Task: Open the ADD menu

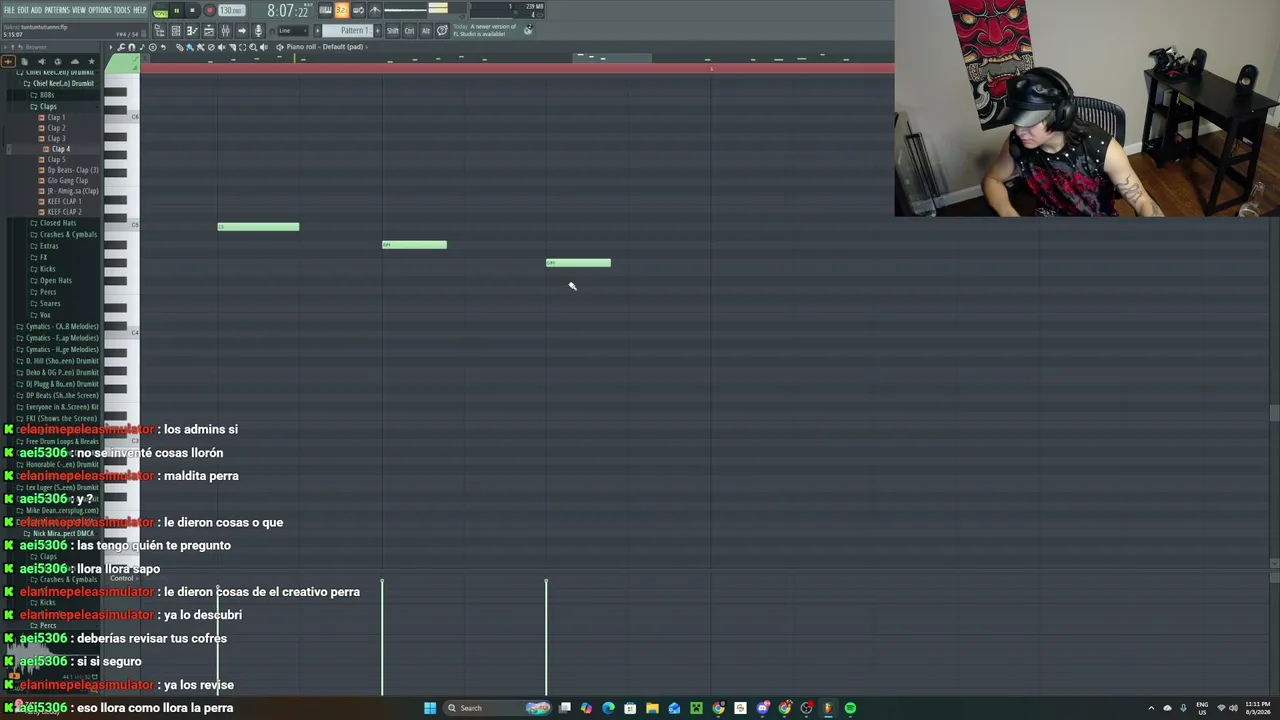Action: click(x=37, y=10)
